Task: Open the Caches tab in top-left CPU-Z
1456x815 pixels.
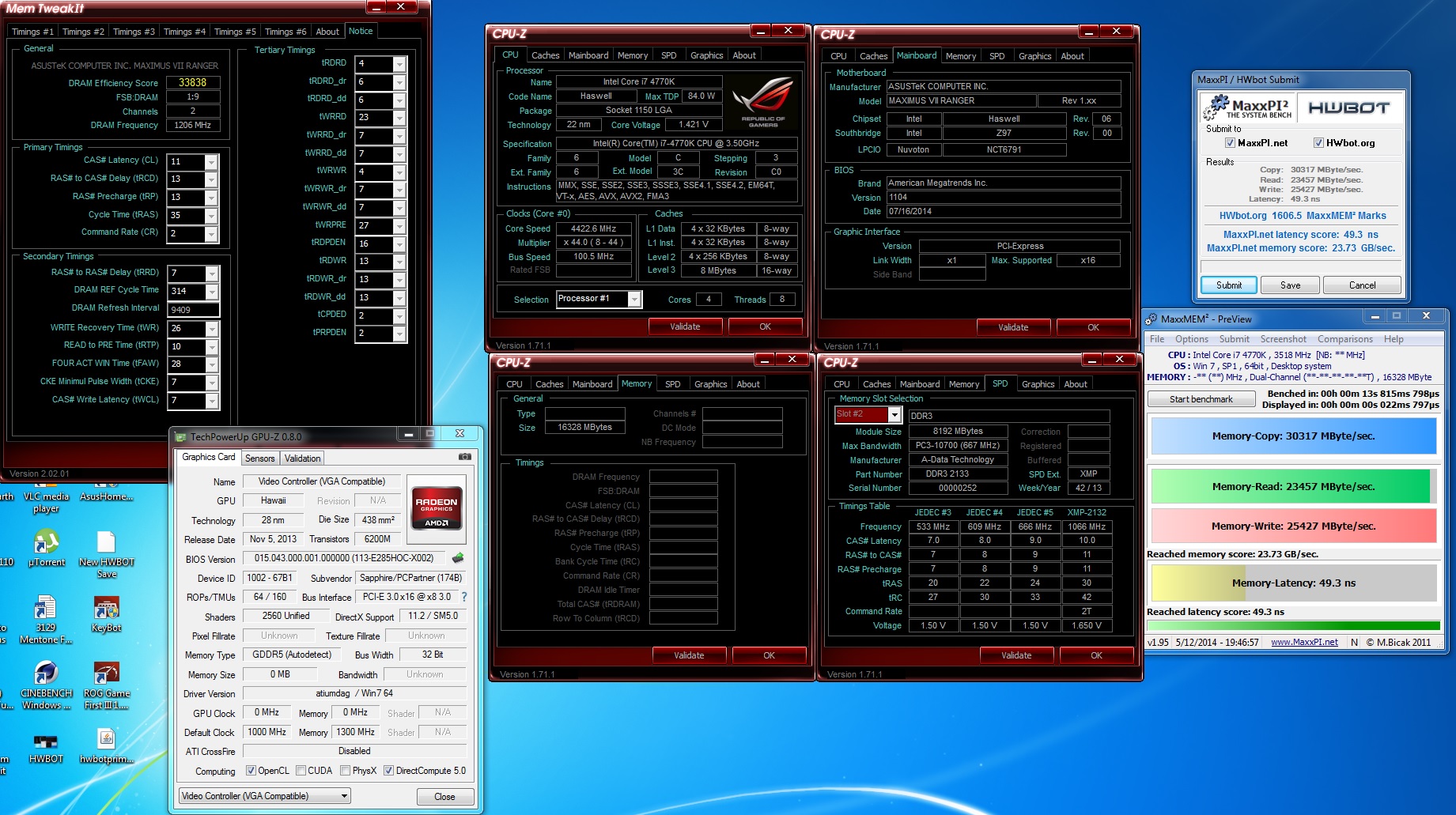Action: pos(545,55)
